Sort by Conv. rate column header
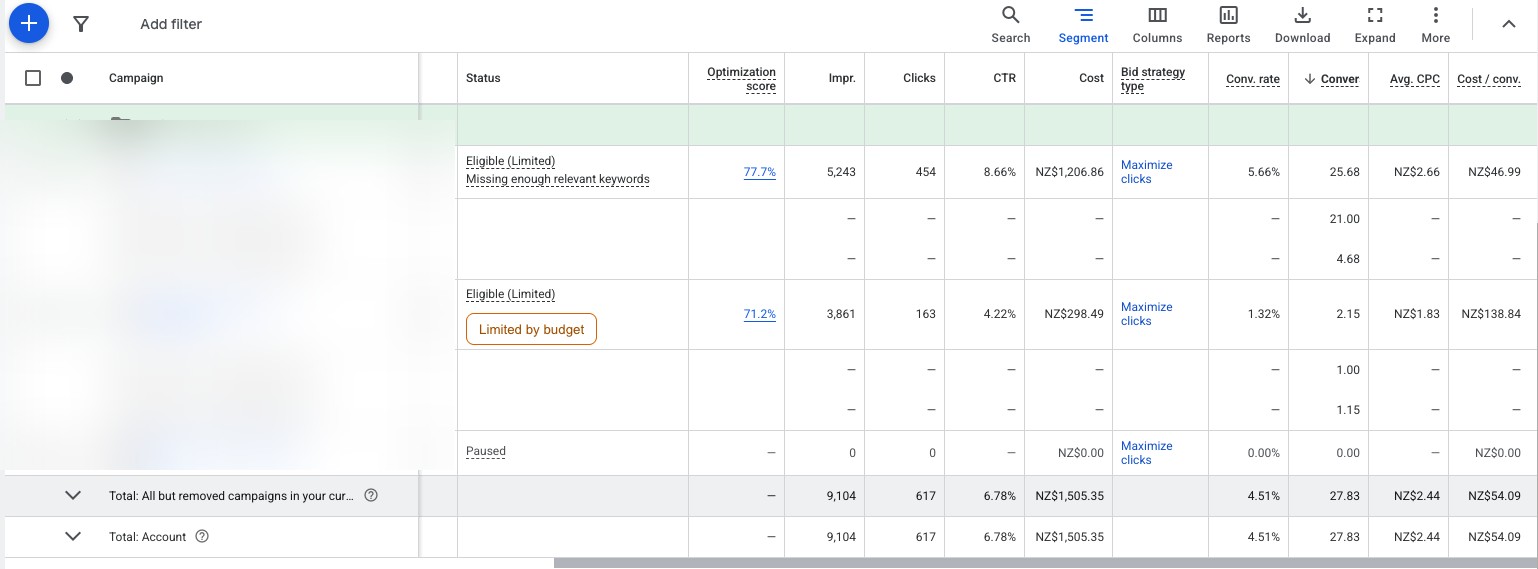The image size is (1538, 569). (x=1253, y=79)
